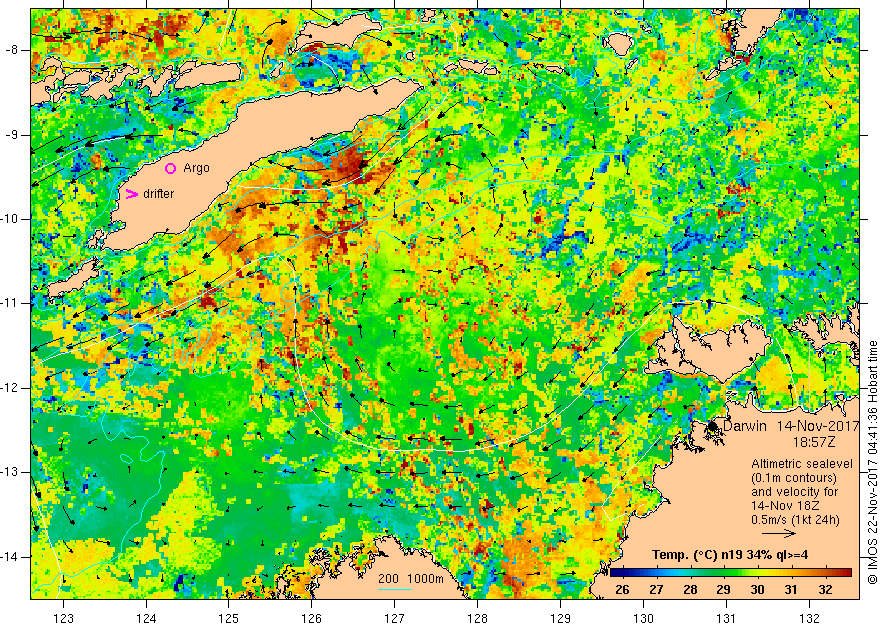Click longitude axis label 124
The width and height of the screenshot is (880, 630).
coord(146,618)
